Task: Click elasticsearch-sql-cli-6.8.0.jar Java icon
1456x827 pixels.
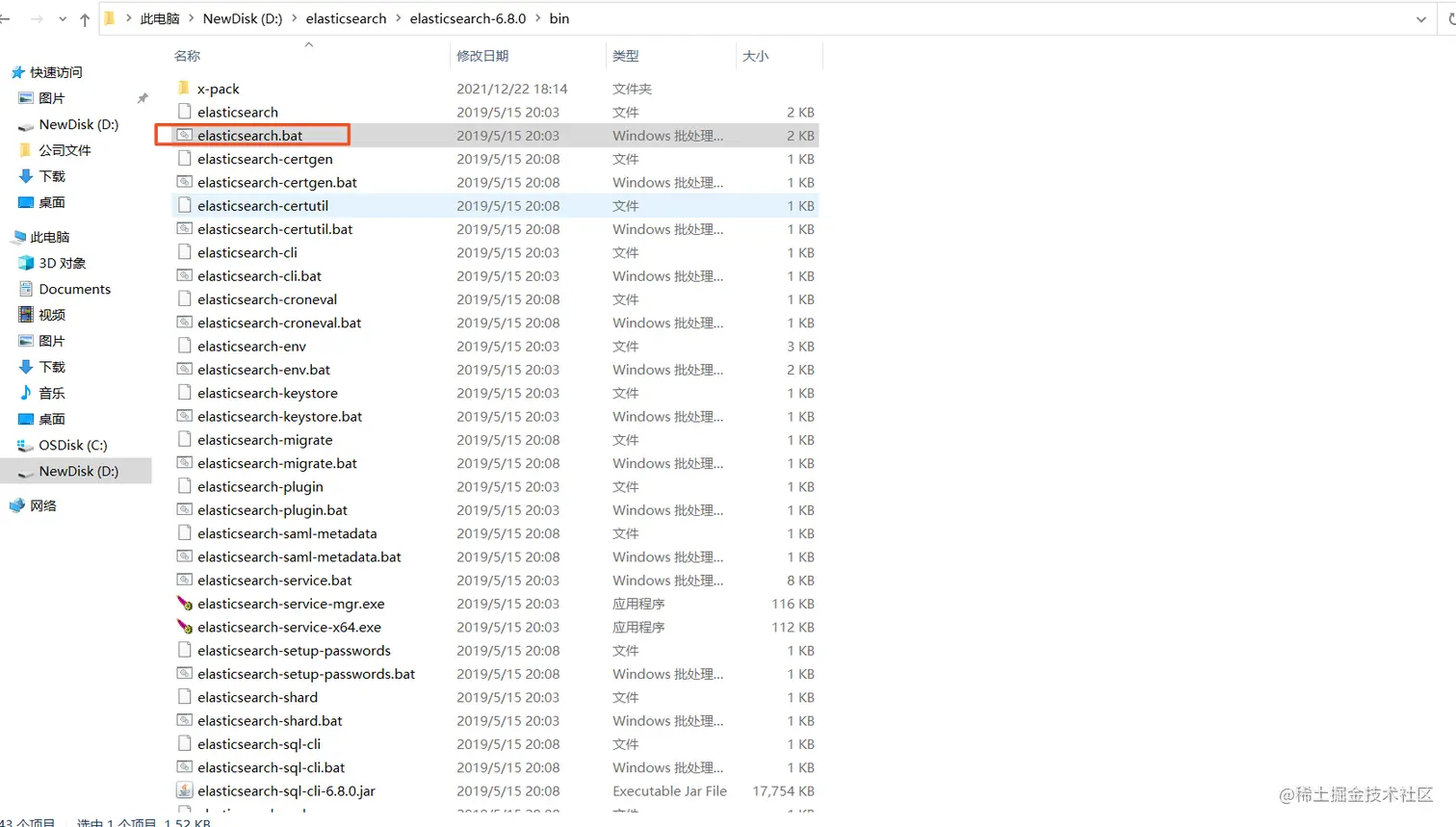Action: 184,790
